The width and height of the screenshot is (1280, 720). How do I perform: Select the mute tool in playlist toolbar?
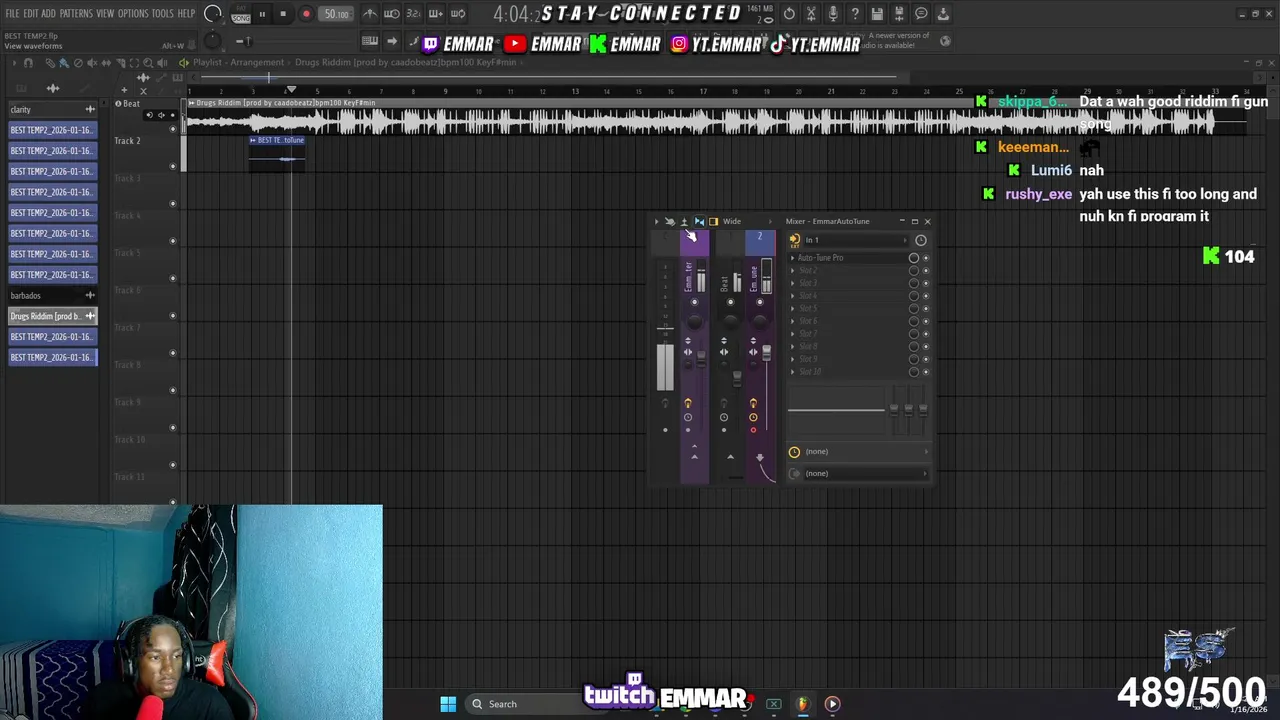pos(91,63)
